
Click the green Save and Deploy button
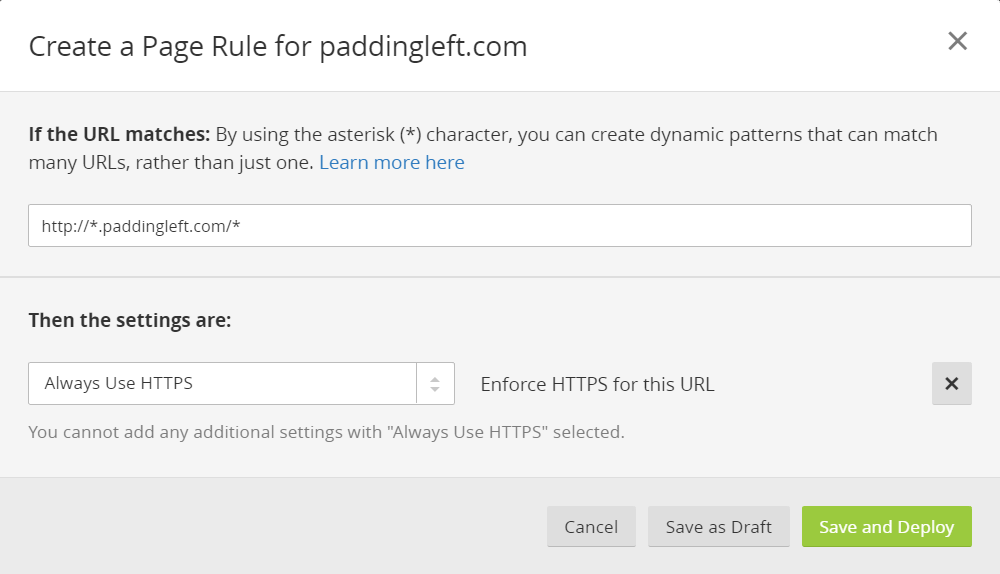(x=886, y=527)
